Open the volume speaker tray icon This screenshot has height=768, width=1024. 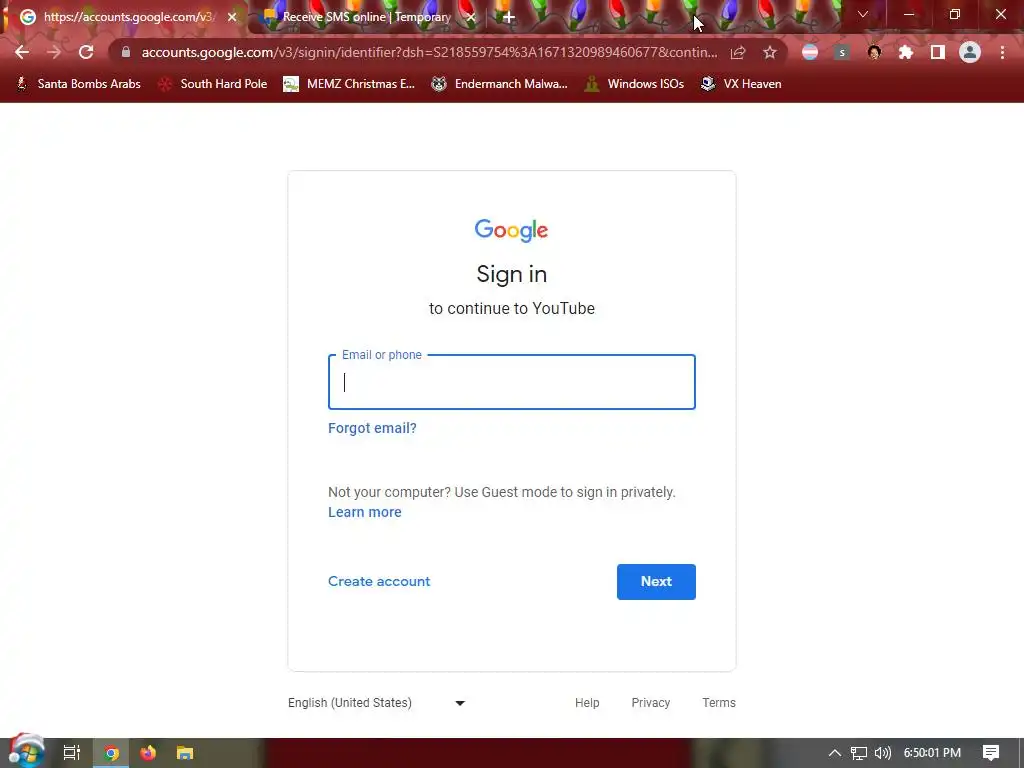[883, 753]
